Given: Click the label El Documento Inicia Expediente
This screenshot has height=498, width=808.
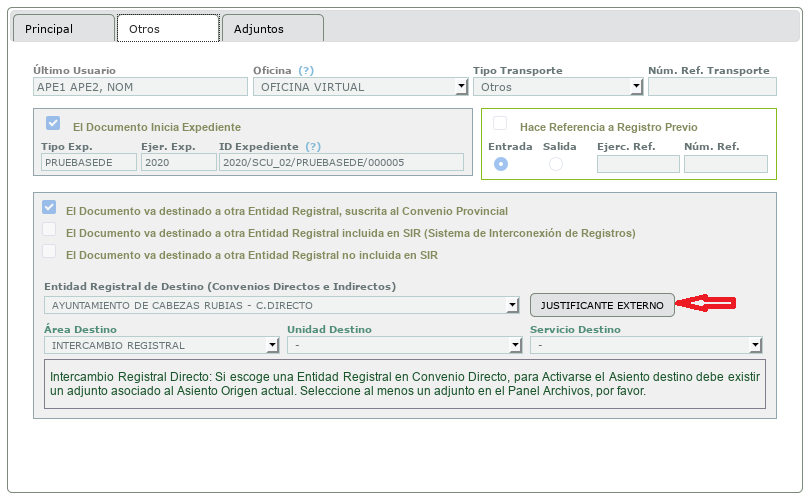Looking at the screenshot, I should [x=157, y=127].
